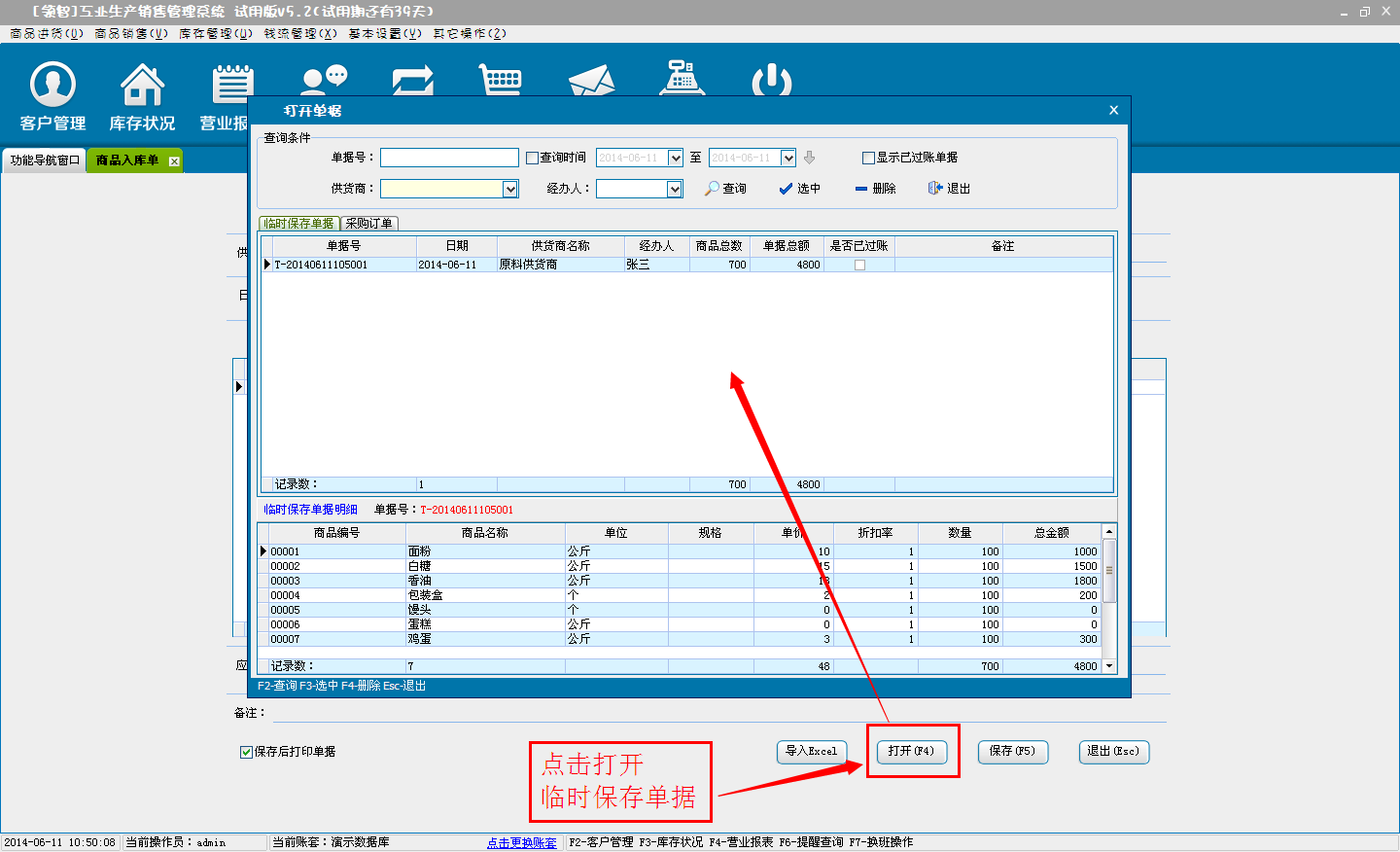Click the 库存状况 inventory status icon

(x=142, y=96)
